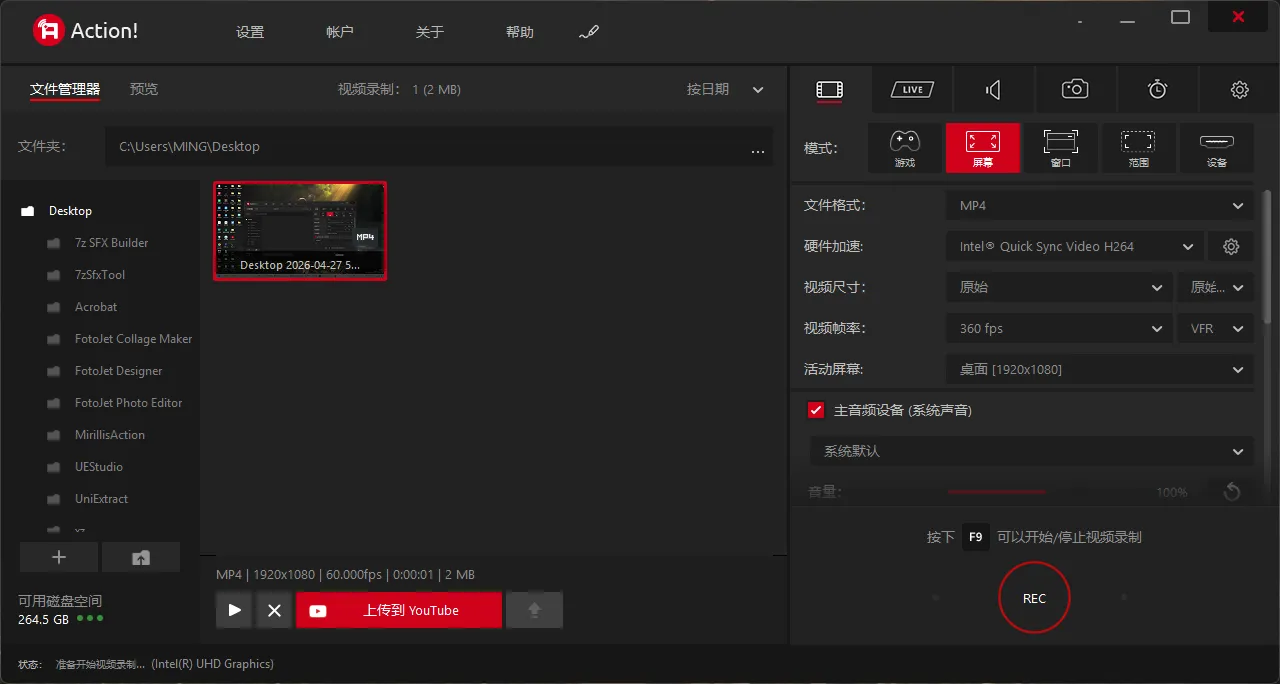
Task: Click the 上传到 YouTube button
Action: 399,609
